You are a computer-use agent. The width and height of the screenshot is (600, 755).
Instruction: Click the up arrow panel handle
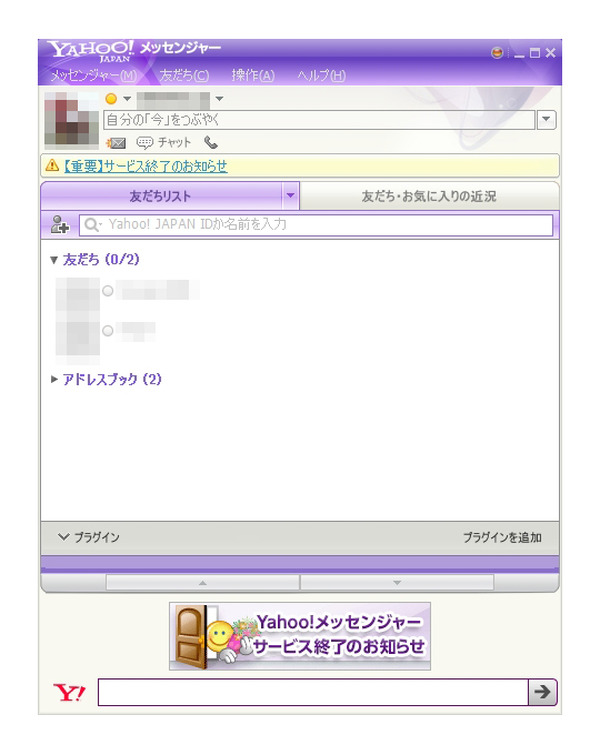(203, 583)
